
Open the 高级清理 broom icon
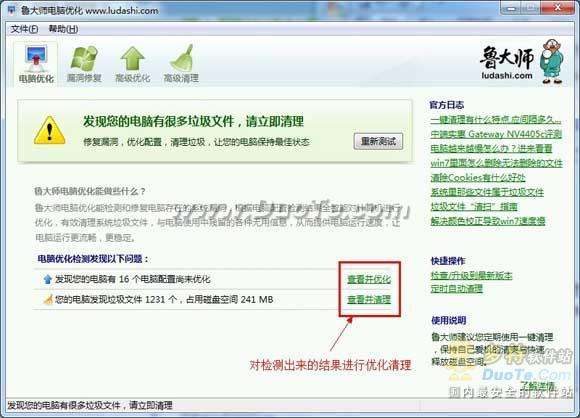tap(181, 64)
